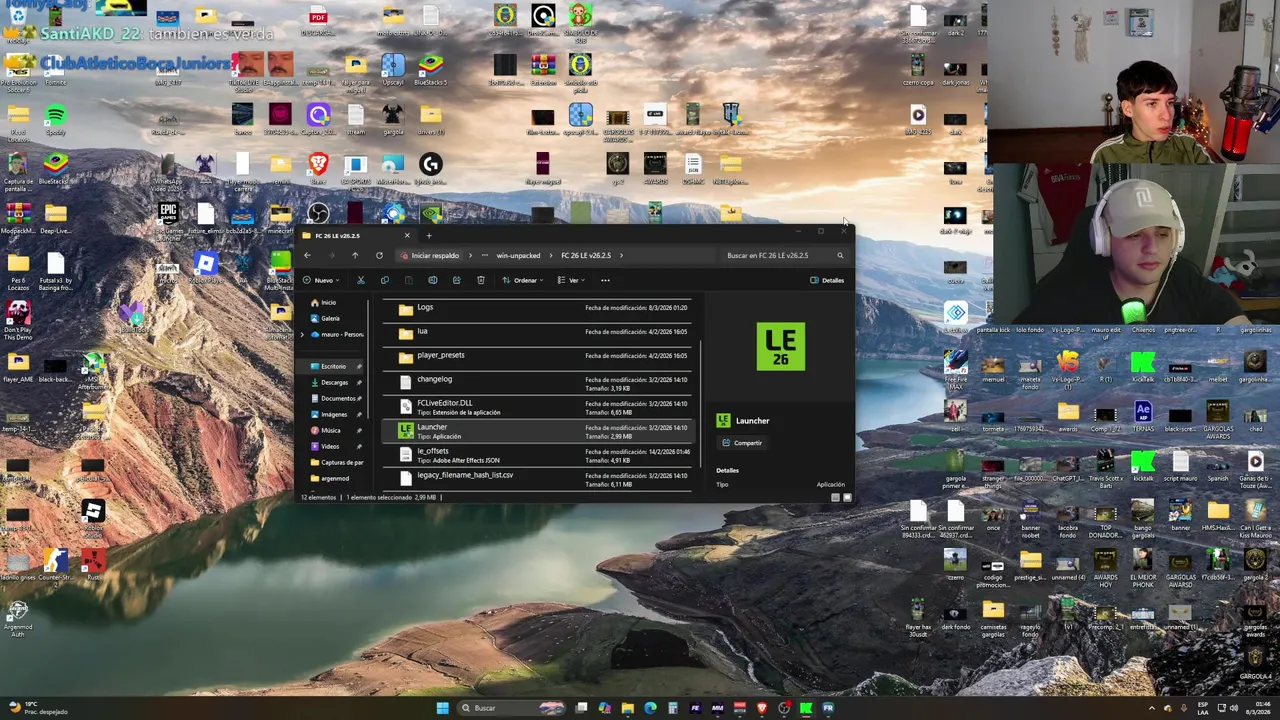The image size is (1280, 720).
Task: Select the Launcher application file
Action: pyautogui.click(x=536, y=431)
